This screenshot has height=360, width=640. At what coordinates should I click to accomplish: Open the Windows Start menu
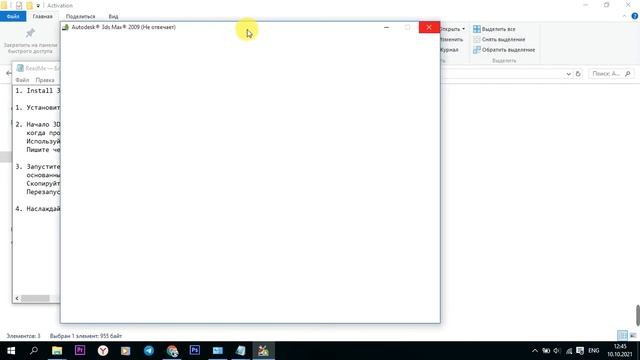coord(11,351)
